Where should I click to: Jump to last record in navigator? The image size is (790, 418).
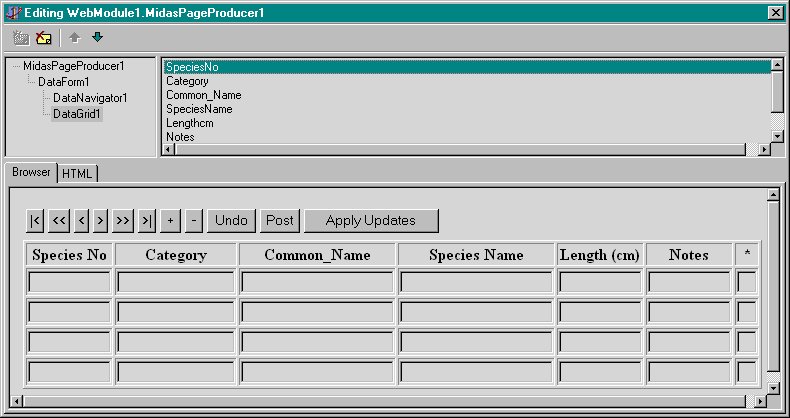tap(147, 220)
